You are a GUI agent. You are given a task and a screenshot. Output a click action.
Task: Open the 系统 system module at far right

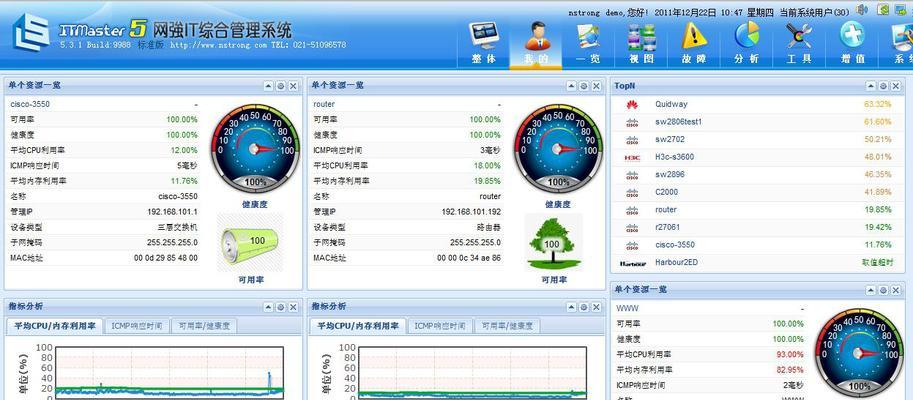901,44
